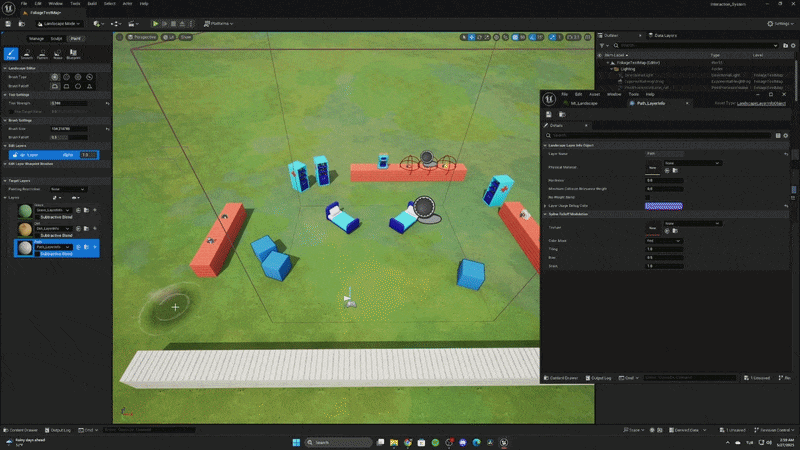
Task: Open Texture None dropdown
Action: click(692, 223)
